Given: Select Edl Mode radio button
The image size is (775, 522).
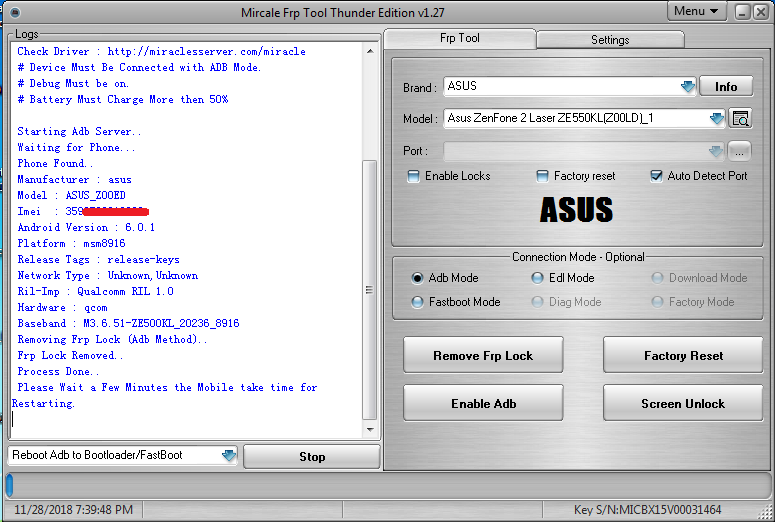Looking at the screenshot, I should 537,278.
